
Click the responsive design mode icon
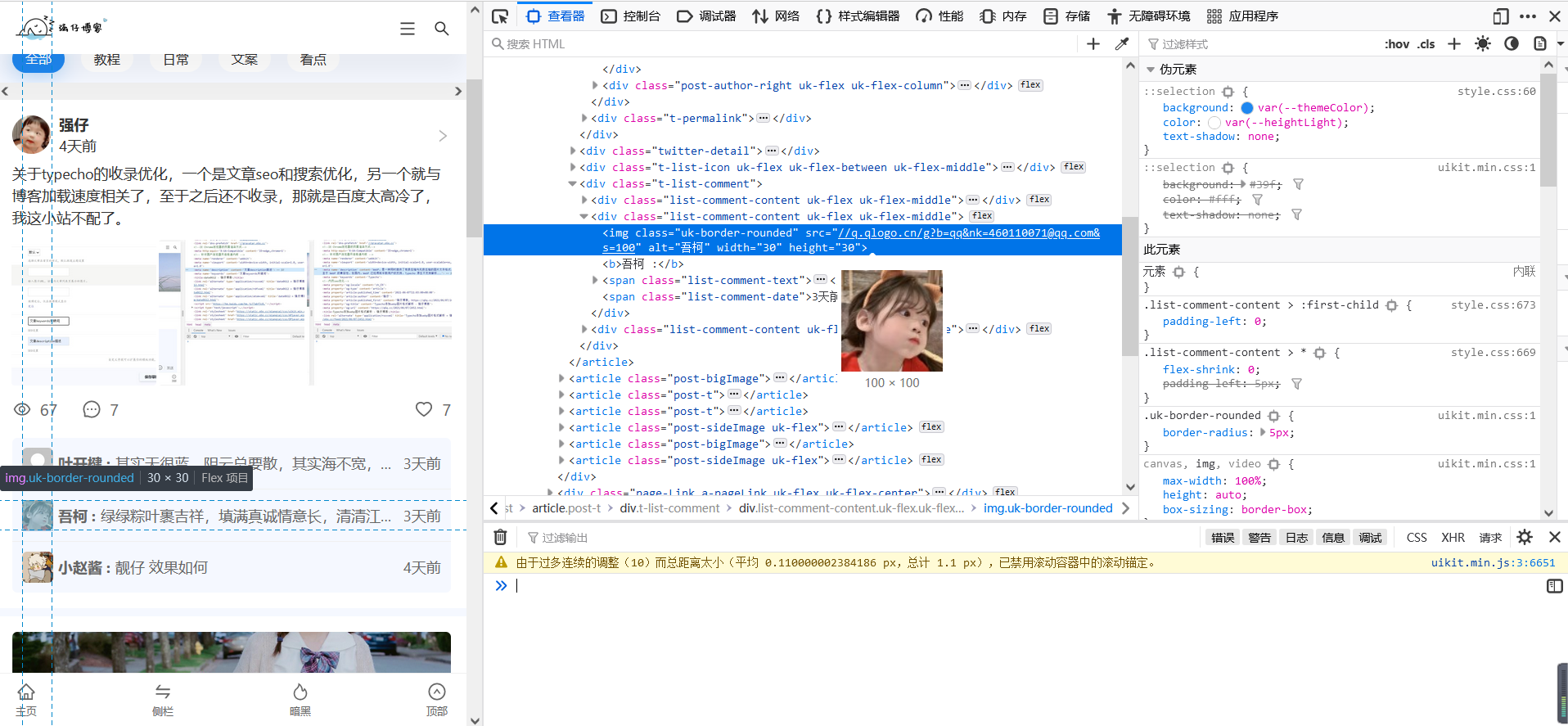[1500, 16]
